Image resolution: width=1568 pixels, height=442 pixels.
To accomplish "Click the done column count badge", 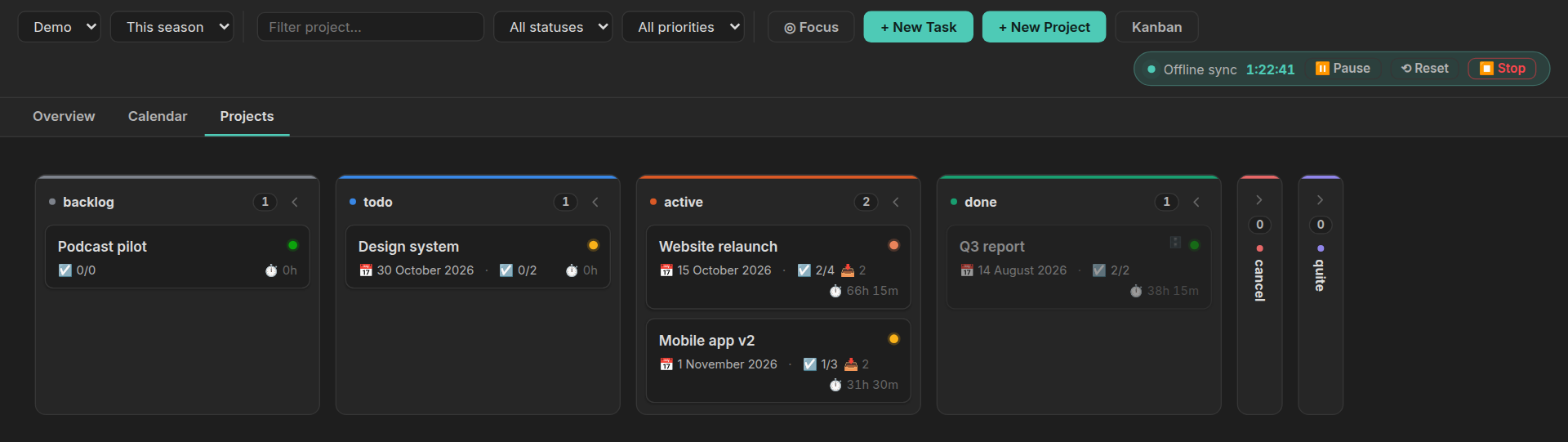I will [1166, 202].
